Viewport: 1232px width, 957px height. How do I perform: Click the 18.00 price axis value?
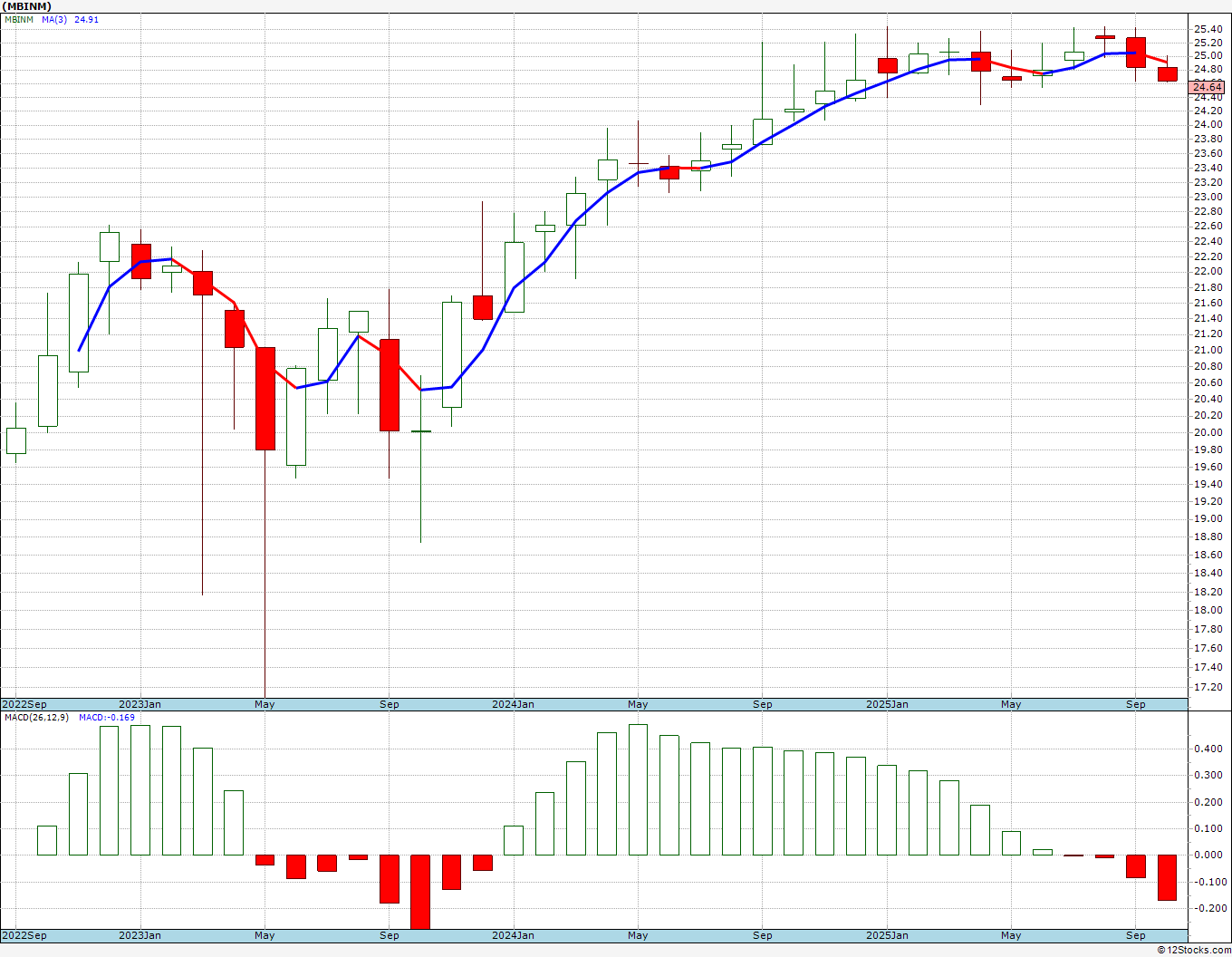click(x=1208, y=610)
